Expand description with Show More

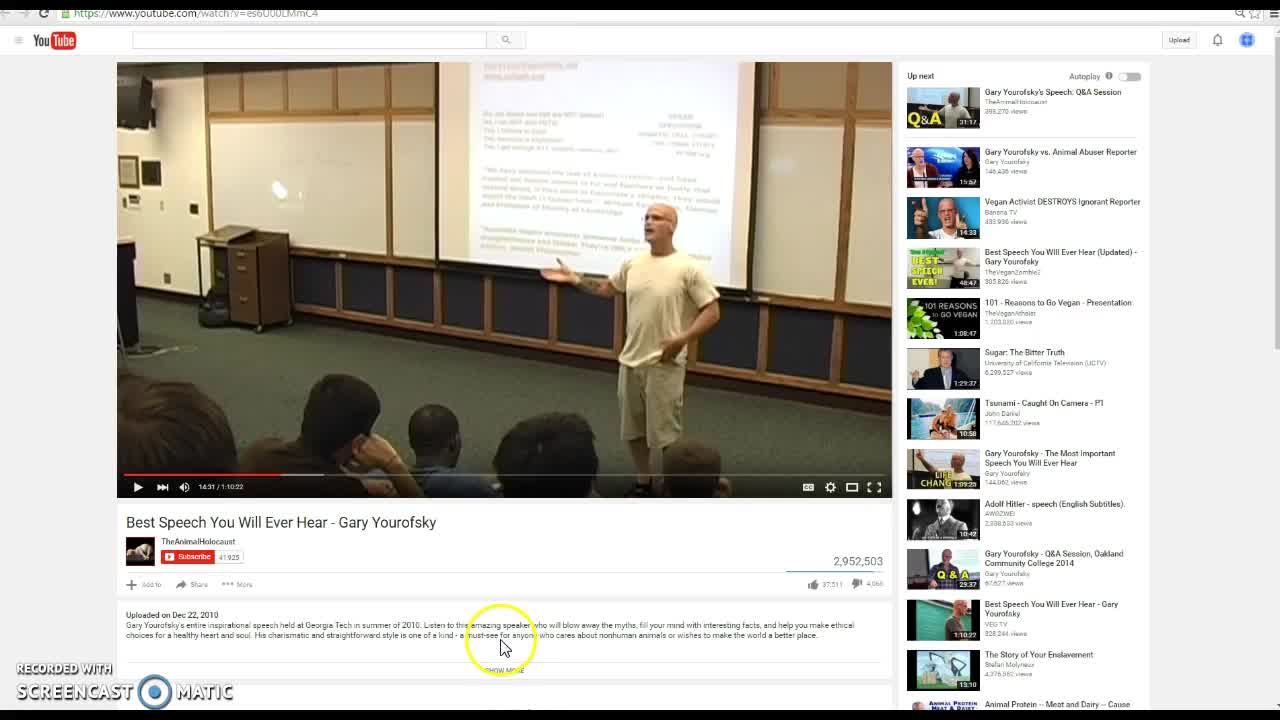[504, 670]
